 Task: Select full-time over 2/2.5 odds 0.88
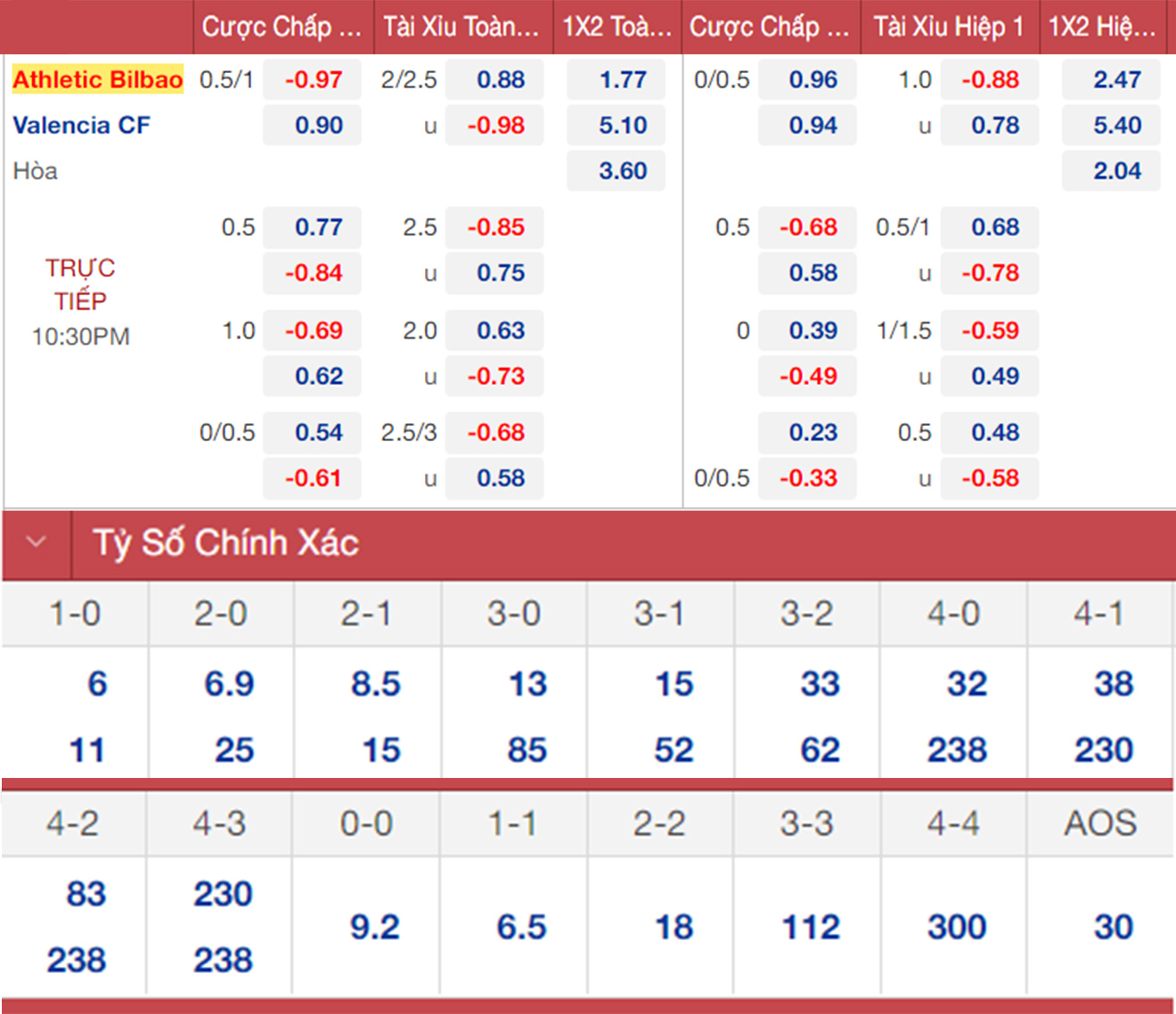pos(495,79)
